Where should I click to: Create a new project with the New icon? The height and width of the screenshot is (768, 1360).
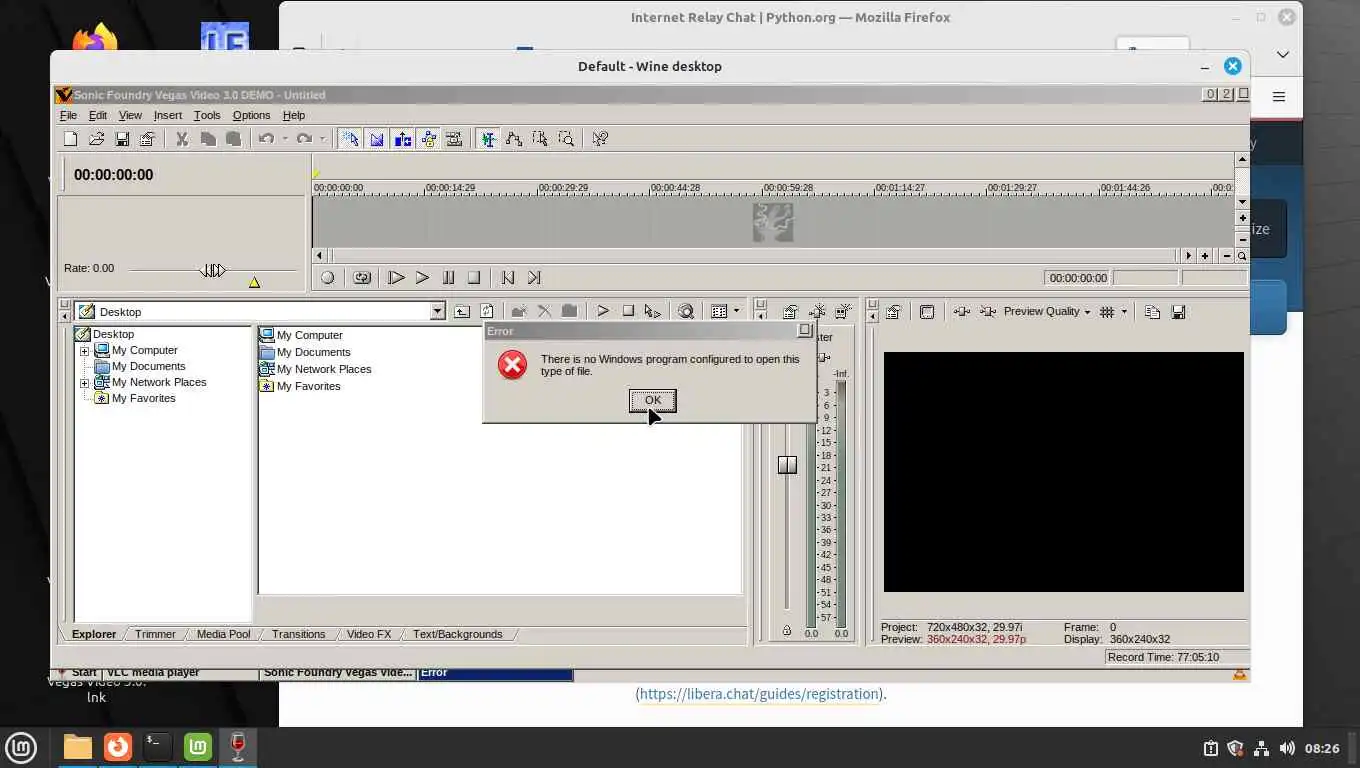pos(70,139)
